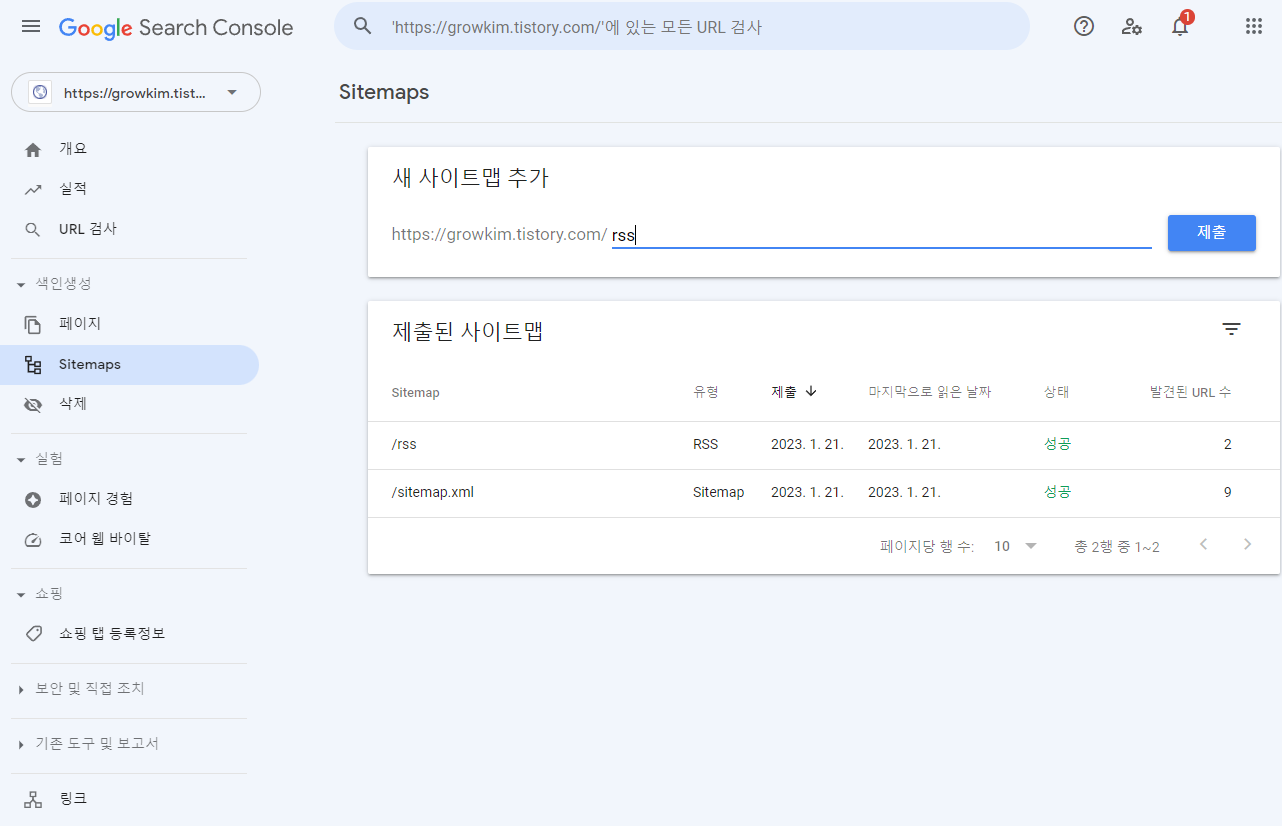Click the 페이지 경험 plus-circle icon
Screen dimensions: 1282x826
point(33,499)
